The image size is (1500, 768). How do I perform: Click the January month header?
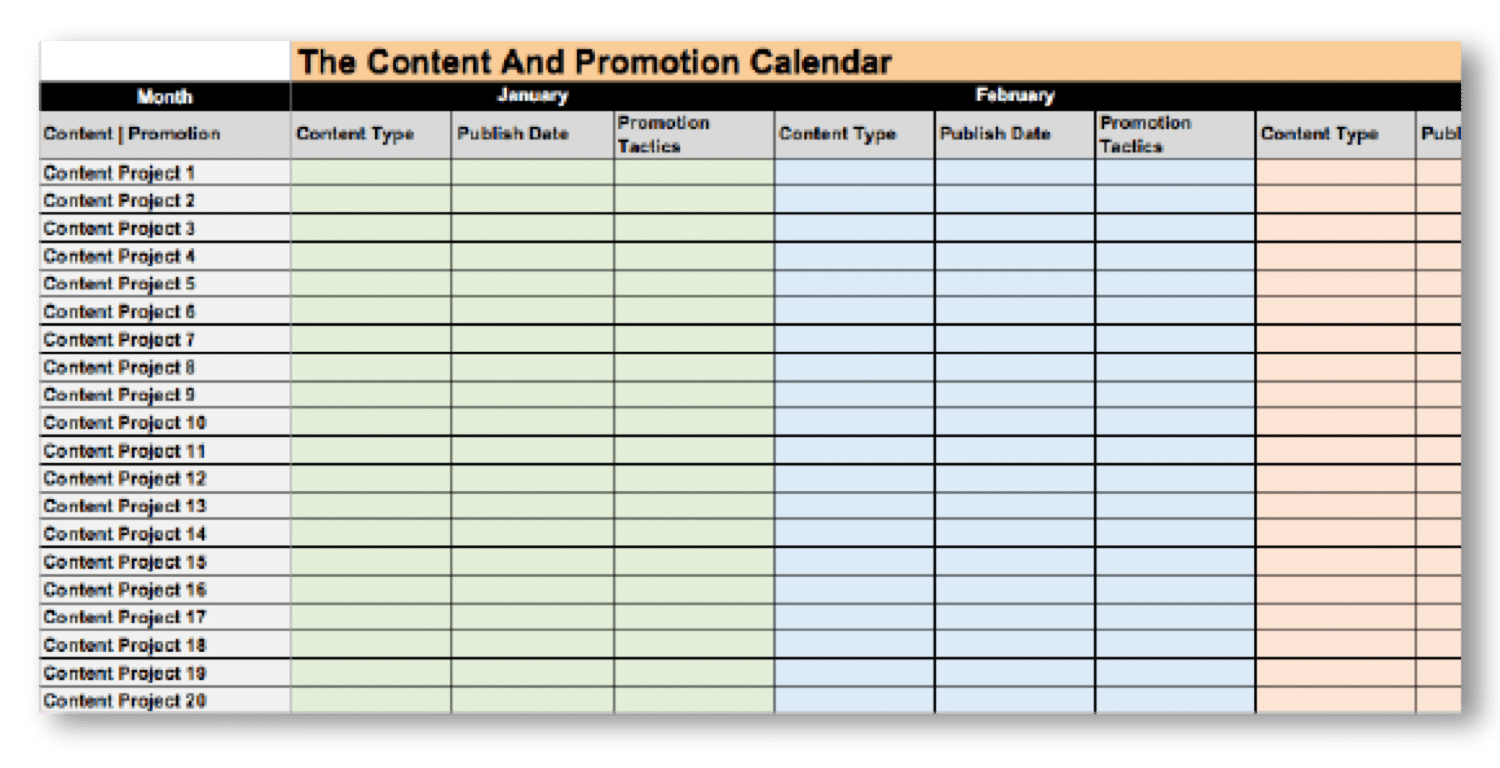pyautogui.click(x=532, y=96)
